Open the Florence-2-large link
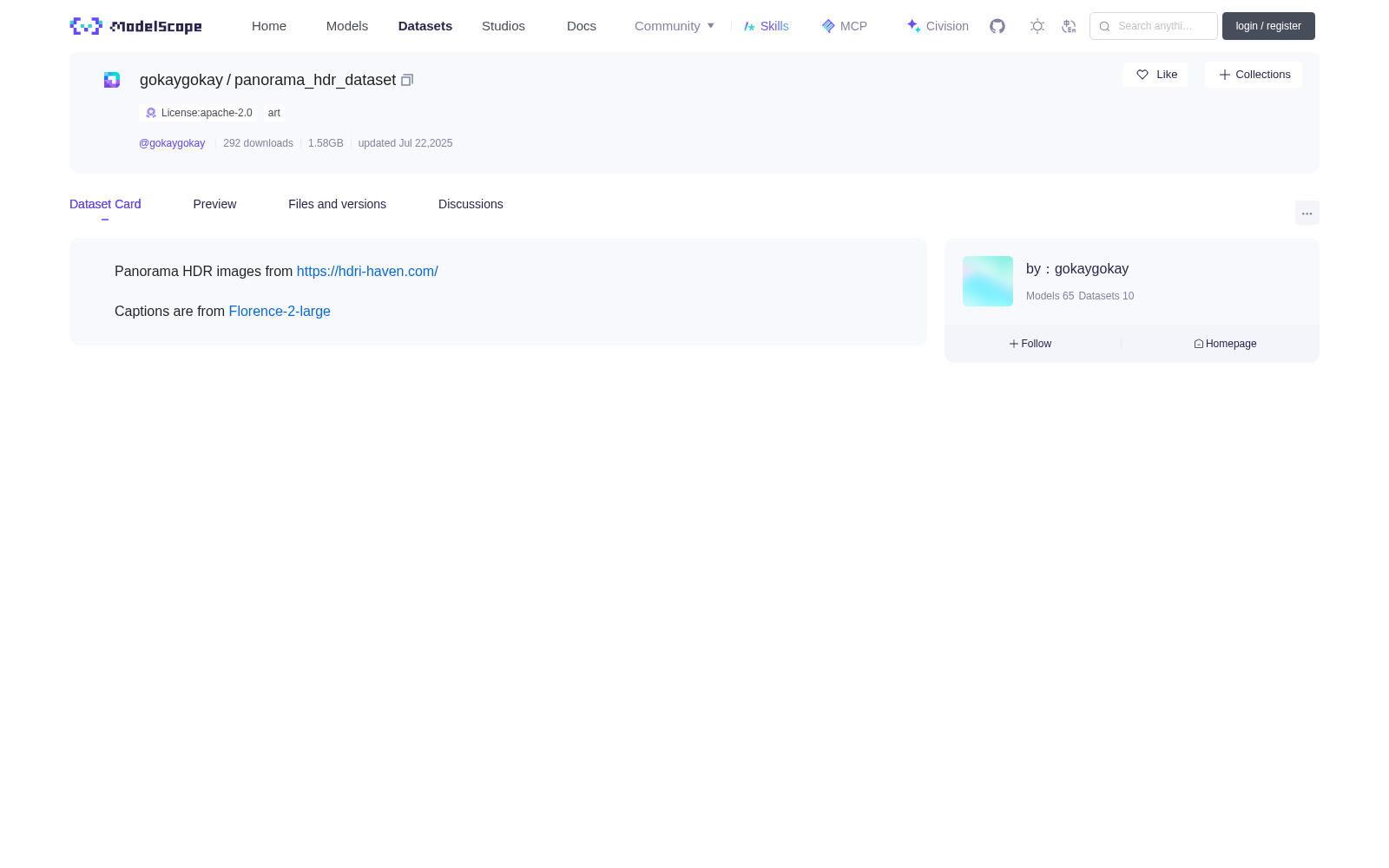Screen dimensions: 1389x868 (280, 312)
